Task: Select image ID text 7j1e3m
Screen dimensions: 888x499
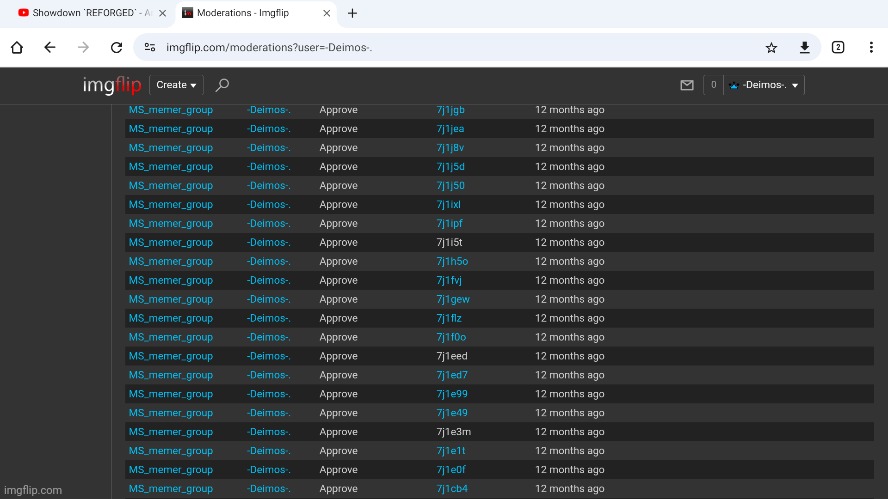Action: click(x=454, y=432)
